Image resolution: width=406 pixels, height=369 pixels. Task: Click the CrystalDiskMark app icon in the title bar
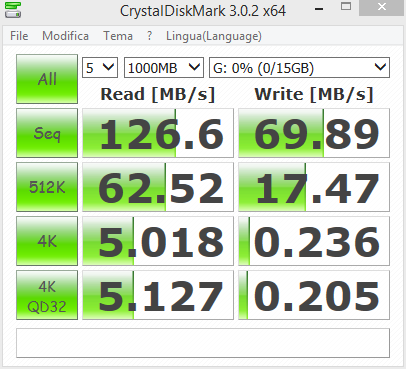13,10
